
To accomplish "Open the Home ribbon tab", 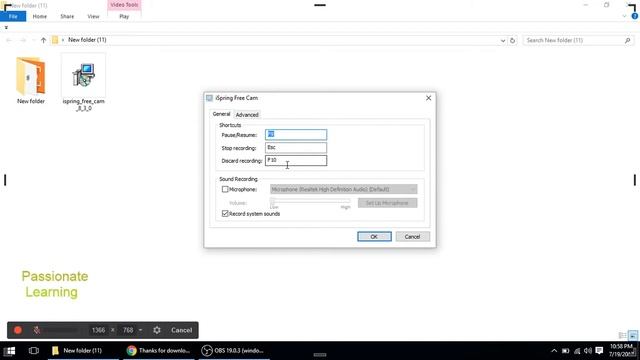I will pyautogui.click(x=40, y=16).
